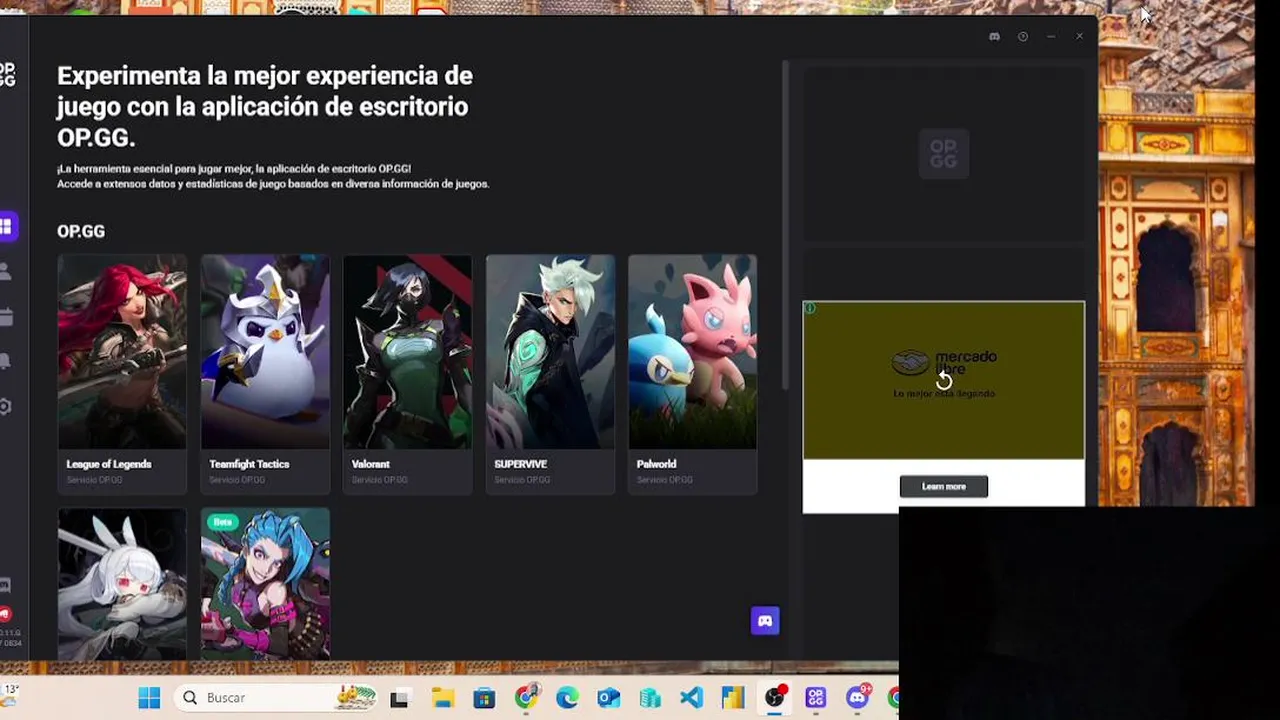Click the OP.GG section heading
1280x720 pixels.
point(81,231)
